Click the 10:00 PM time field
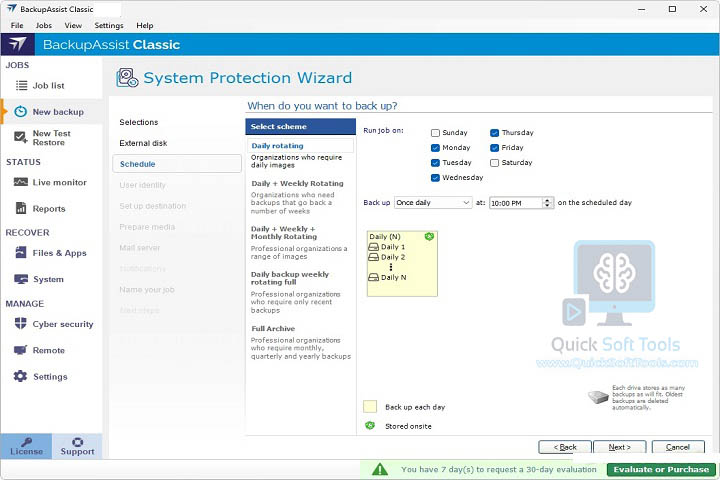The width and height of the screenshot is (720, 480). coord(516,203)
